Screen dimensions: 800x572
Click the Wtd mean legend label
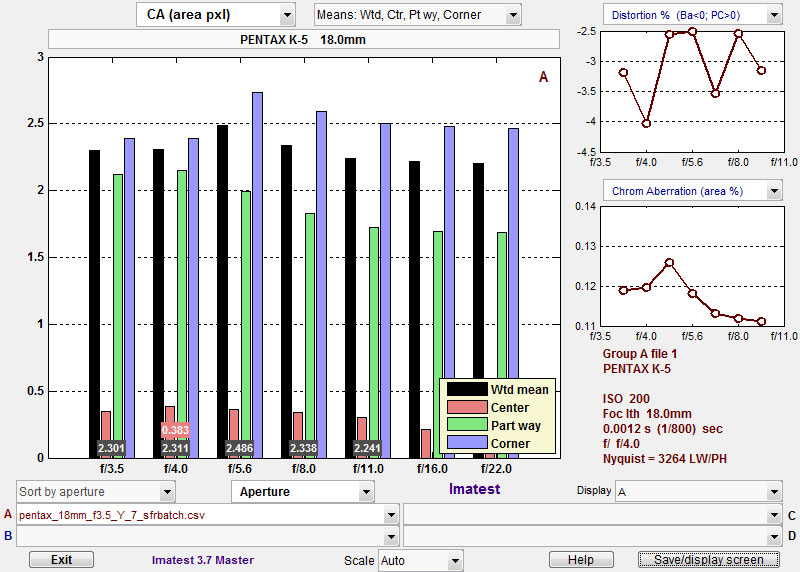(519, 390)
